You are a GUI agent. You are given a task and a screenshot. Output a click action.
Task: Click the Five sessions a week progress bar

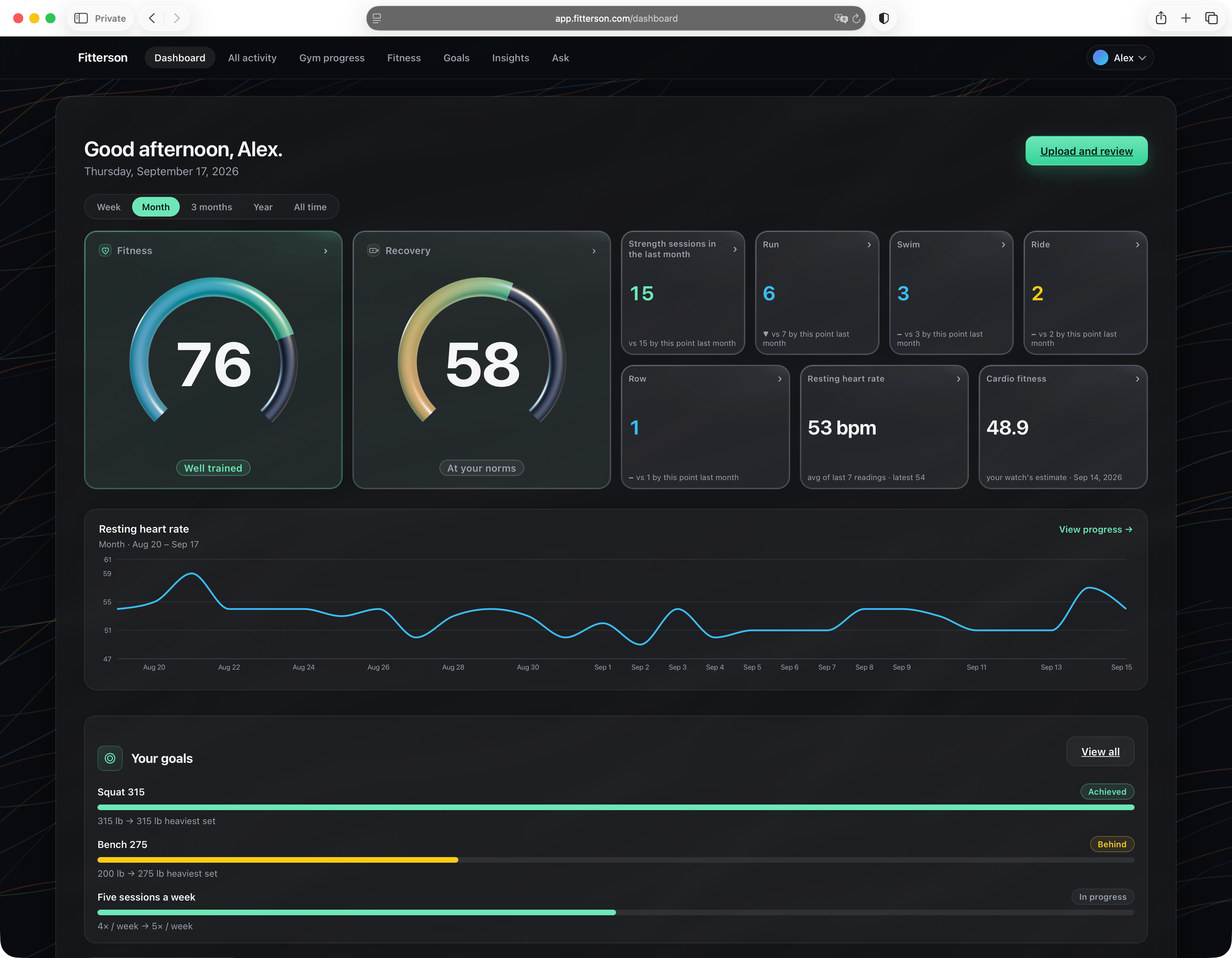(615, 912)
